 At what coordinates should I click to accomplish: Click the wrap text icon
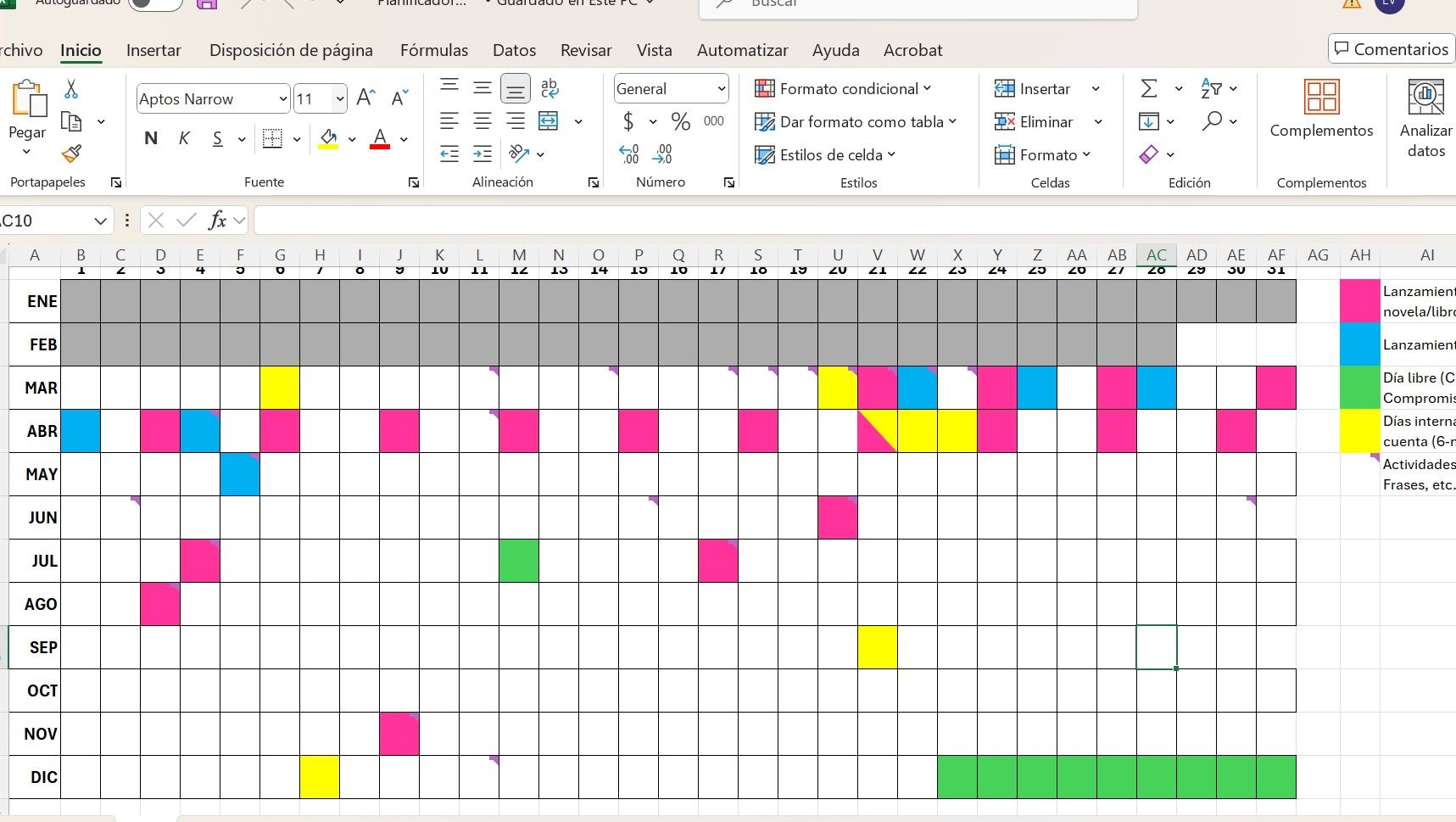point(549,87)
